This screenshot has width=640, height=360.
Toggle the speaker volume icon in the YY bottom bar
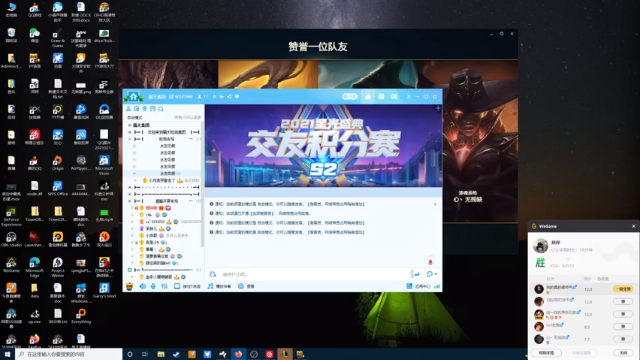(142, 286)
